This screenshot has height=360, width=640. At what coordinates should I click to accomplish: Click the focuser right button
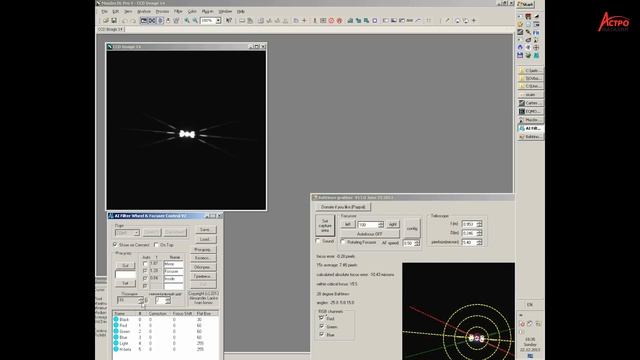coord(393,224)
